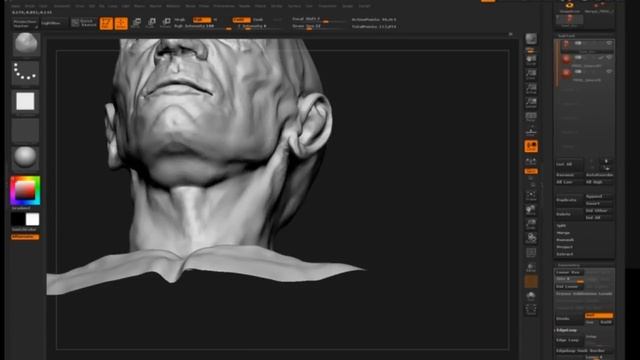This screenshot has height=360, width=640.
Task: Toggle the Zsub button
Action: tap(258, 20)
